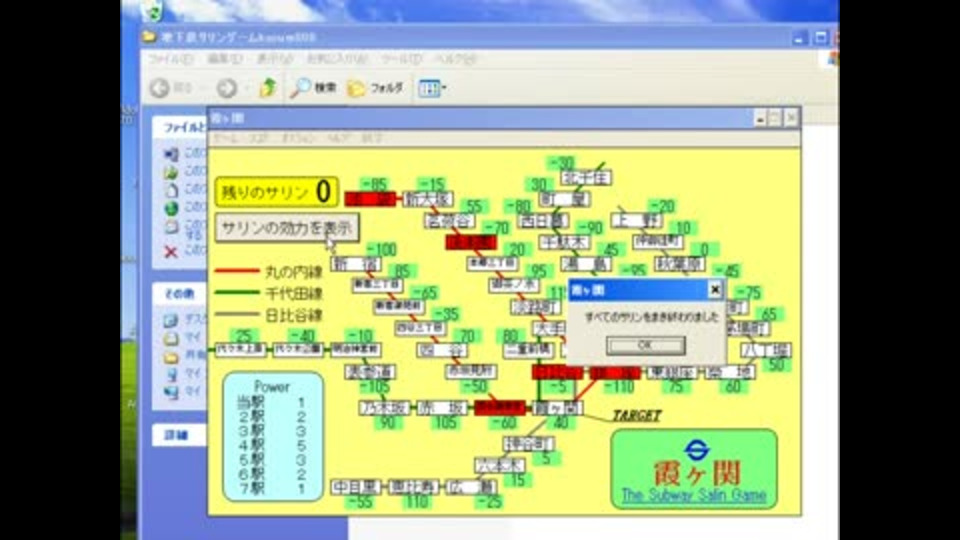The height and width of the screenshot is (540, 960).
Task: Go up one folder level in Explorer
Action: [x=268, y=88]
